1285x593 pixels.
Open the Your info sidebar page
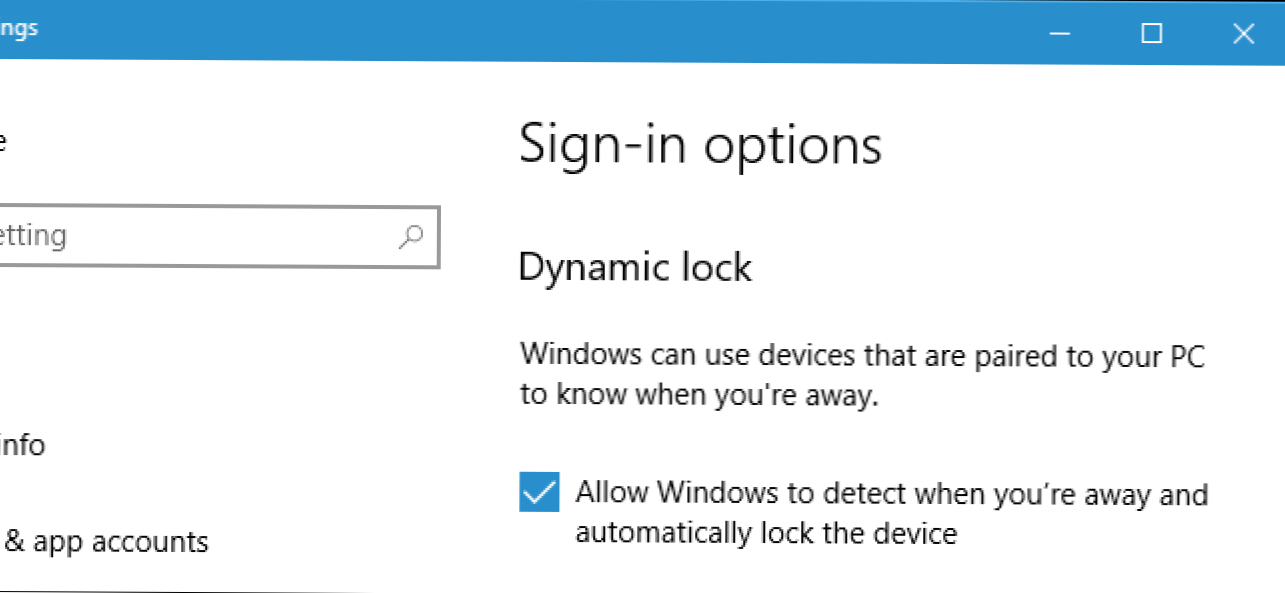point(22,444)
